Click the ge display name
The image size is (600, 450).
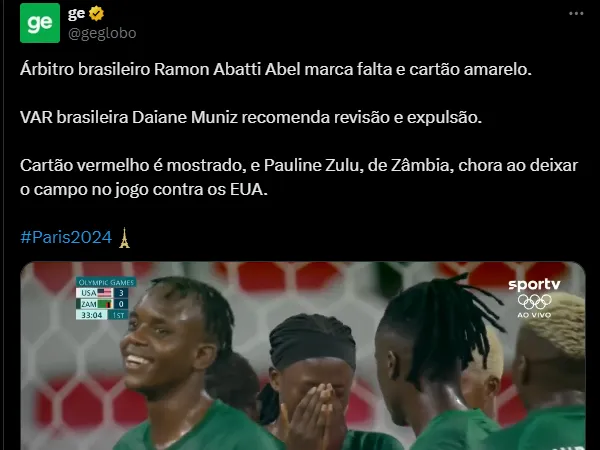click(76, 13)
